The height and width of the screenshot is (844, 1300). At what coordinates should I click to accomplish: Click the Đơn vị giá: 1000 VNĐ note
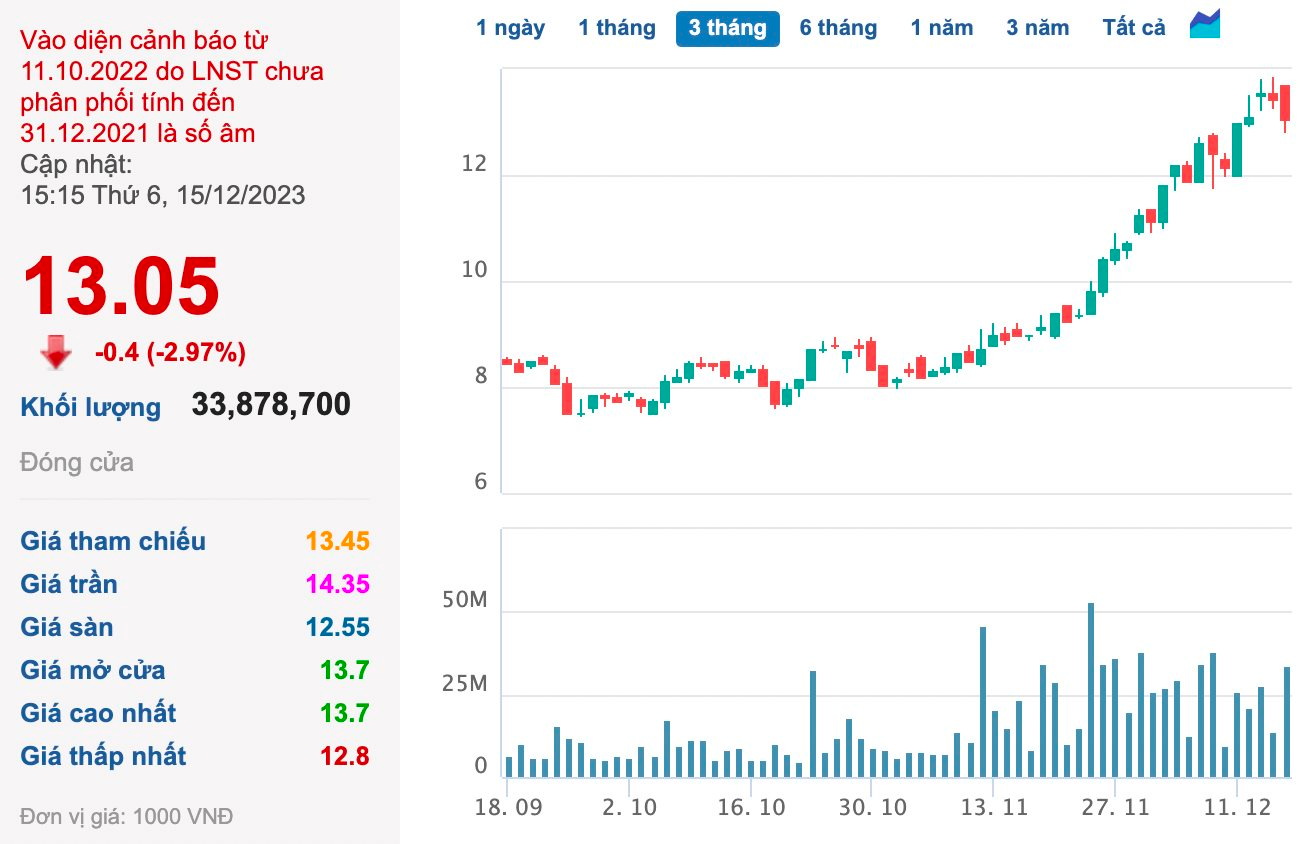(x=127, y=817)
